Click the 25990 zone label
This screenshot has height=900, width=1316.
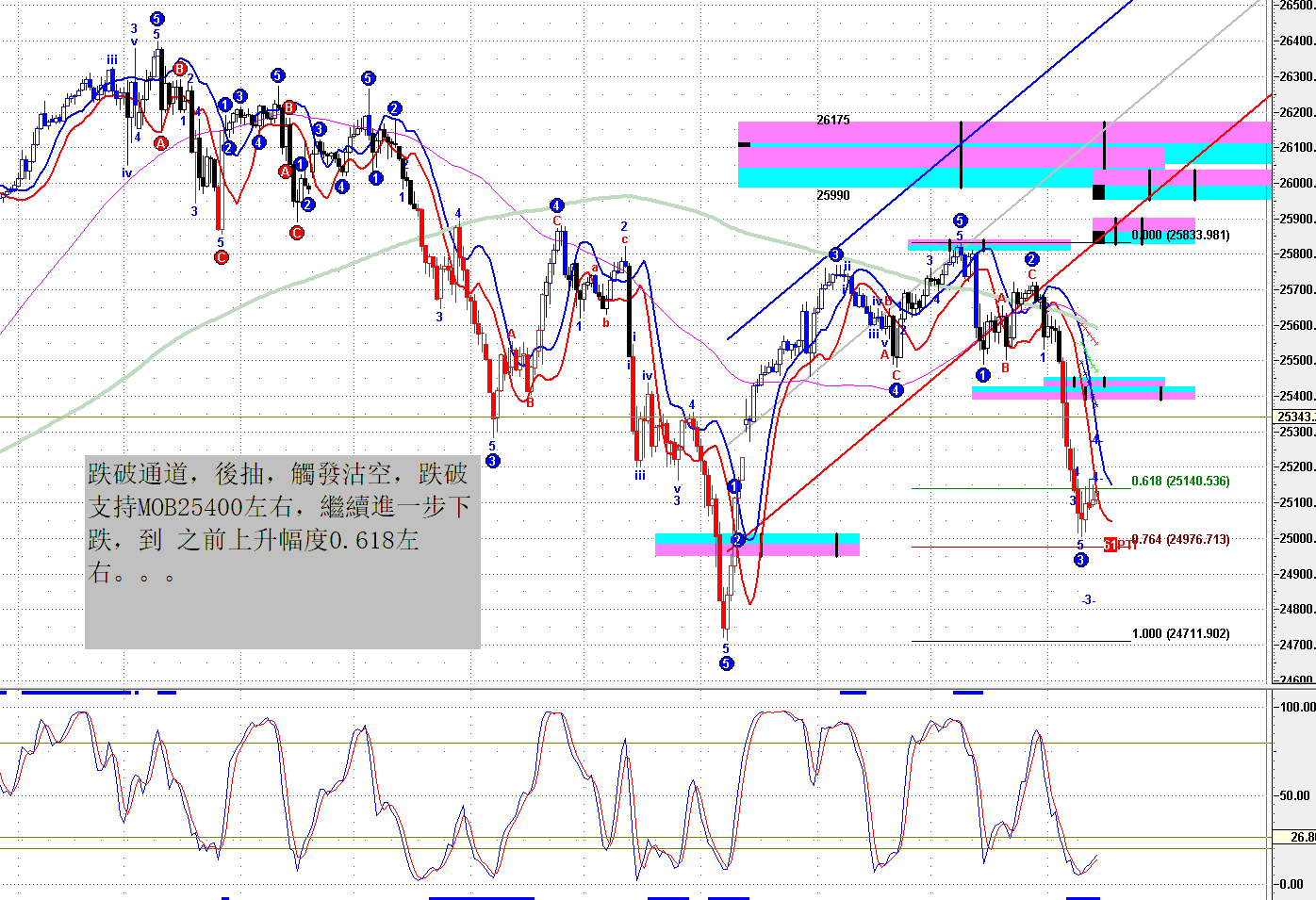[833, 195]
